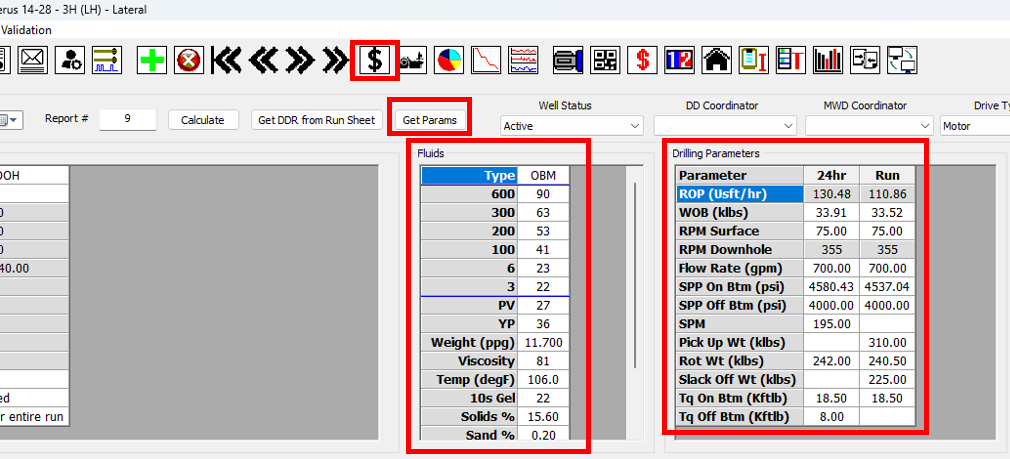Open the pie chart icon
Image resolution: width=1010 pixels, height=459 pixels.
coord(450,60)
